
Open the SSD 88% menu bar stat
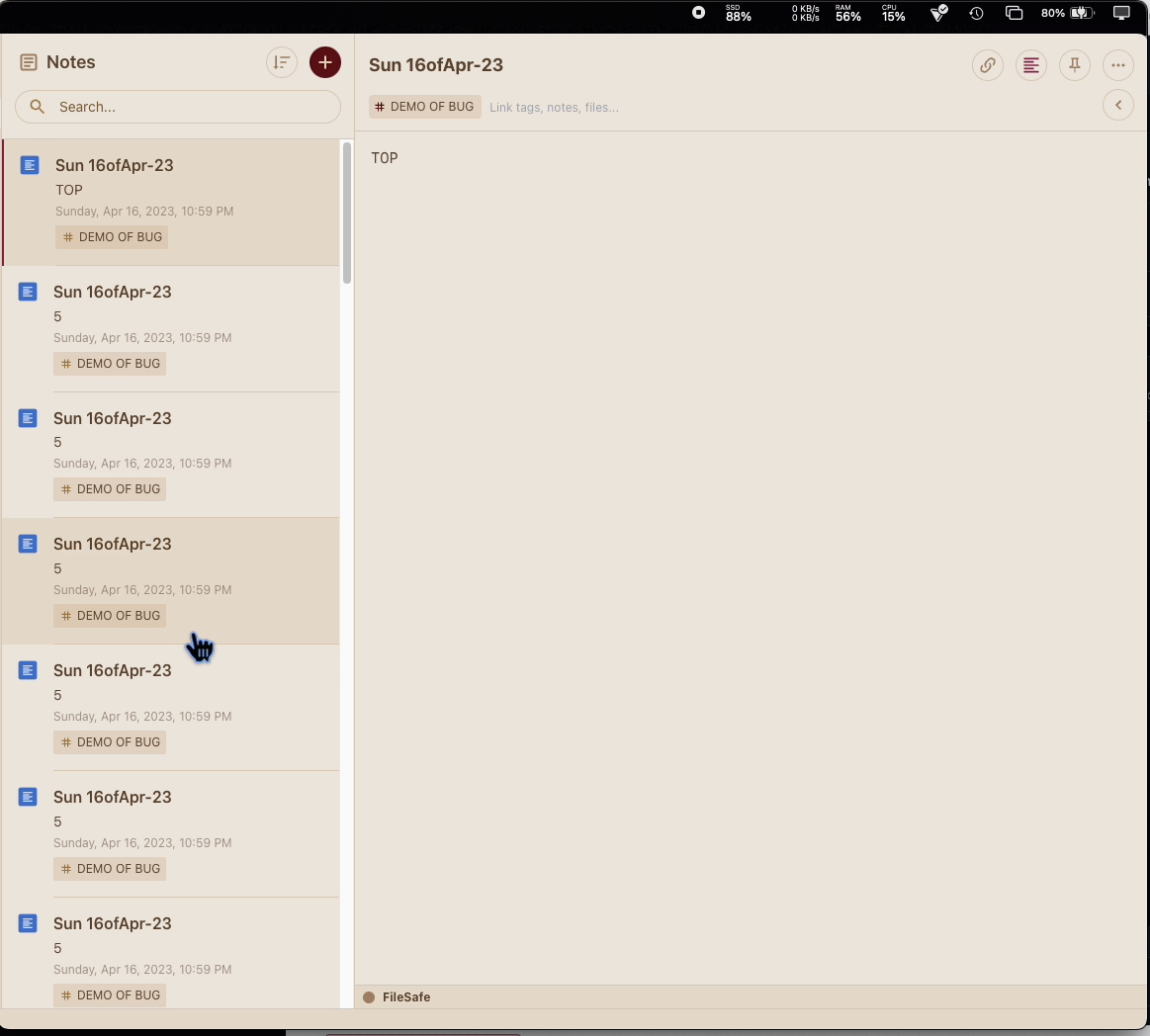click(x=738, y=13)
